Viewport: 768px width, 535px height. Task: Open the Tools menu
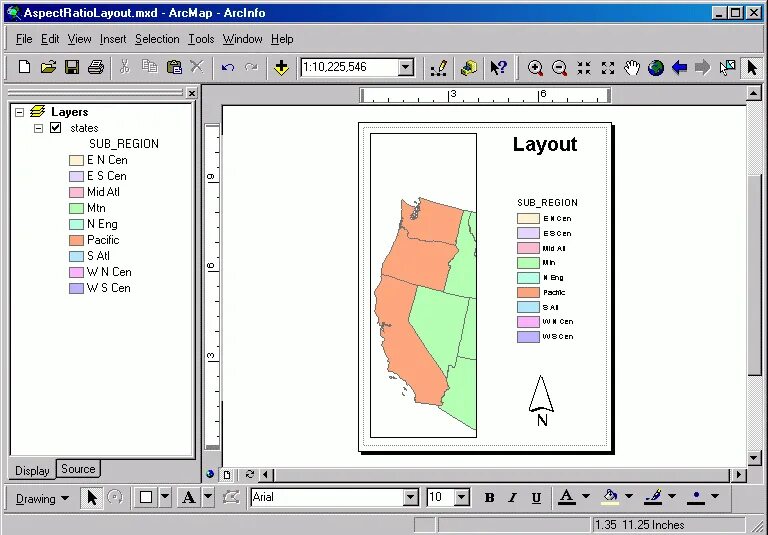[x=201, y=39]
